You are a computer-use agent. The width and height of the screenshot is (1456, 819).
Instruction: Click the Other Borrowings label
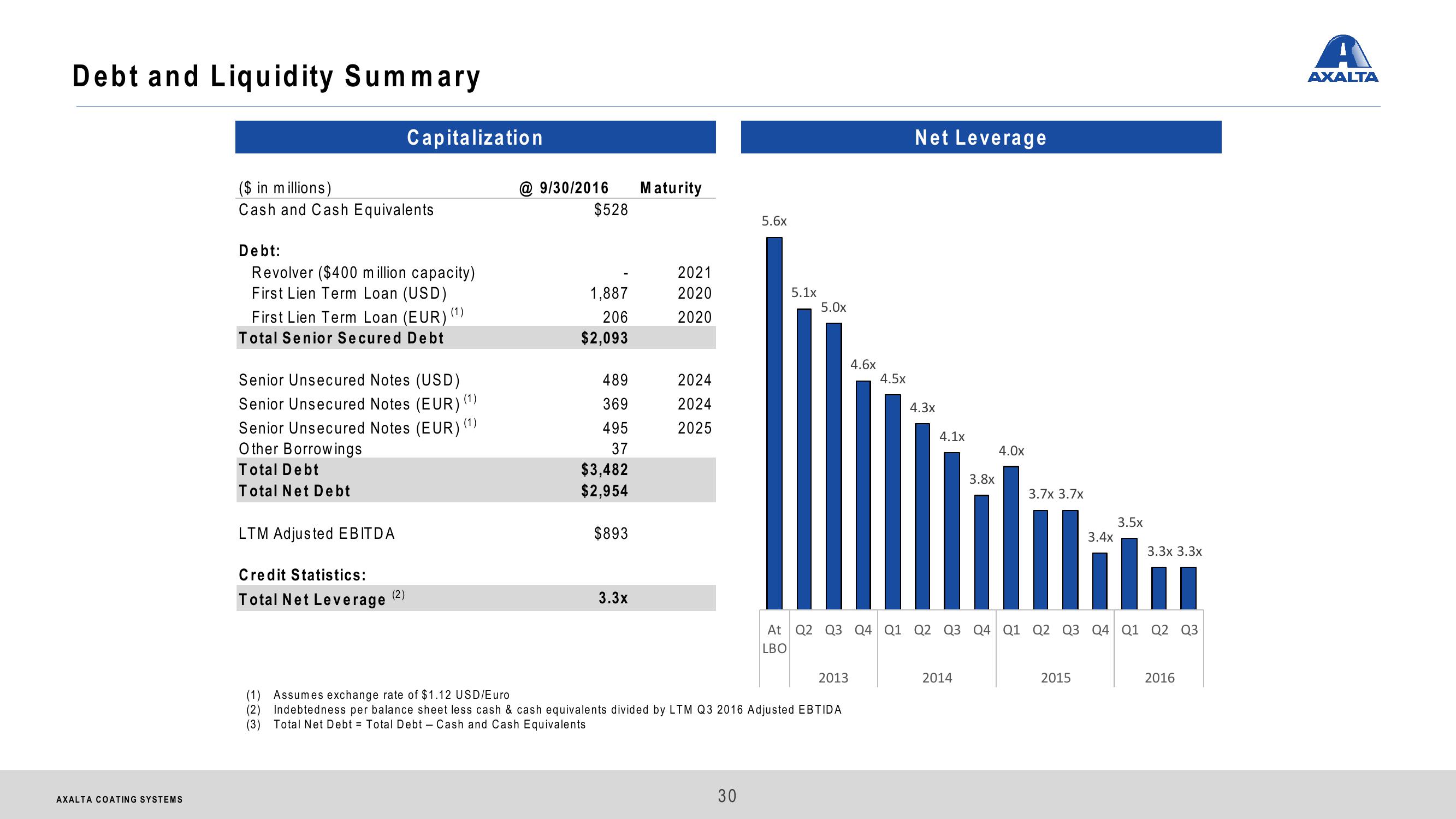tap(300, 449)
